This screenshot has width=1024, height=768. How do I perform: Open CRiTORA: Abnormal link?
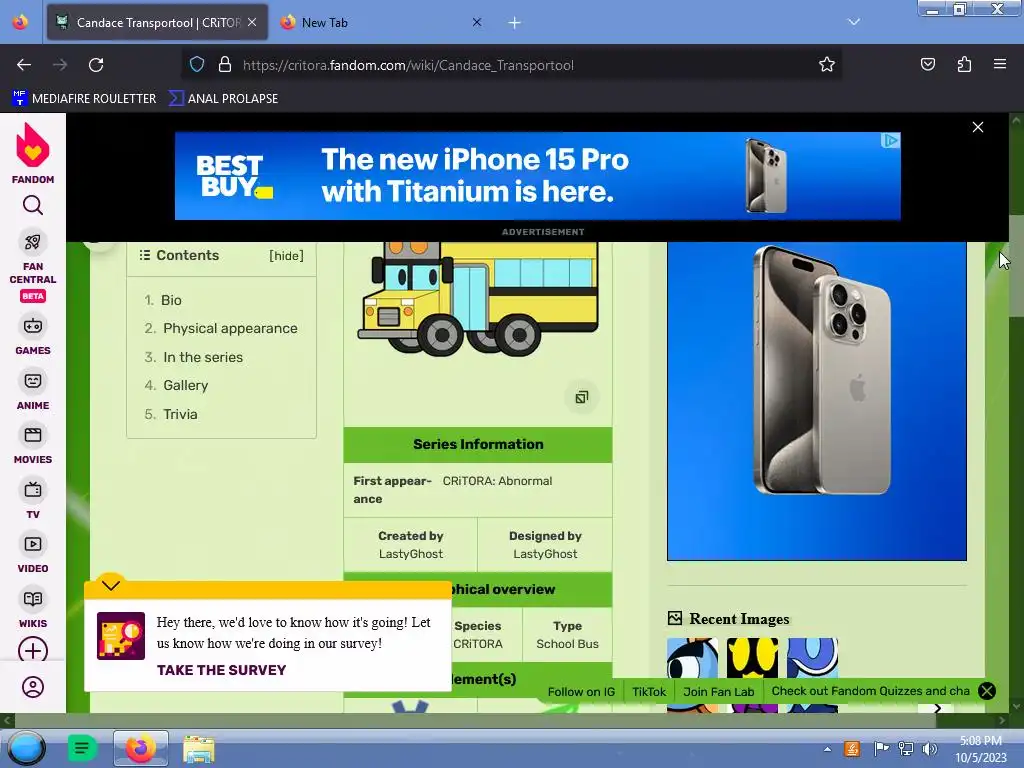coord(497,481)
